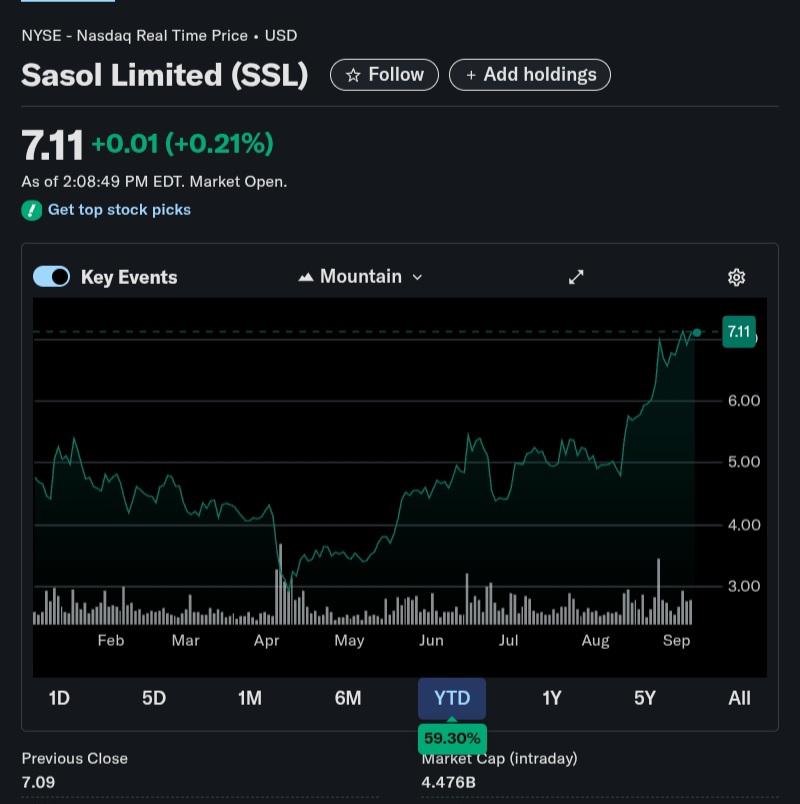
Task: Select the All time range
Action: (x=739, y=698)
